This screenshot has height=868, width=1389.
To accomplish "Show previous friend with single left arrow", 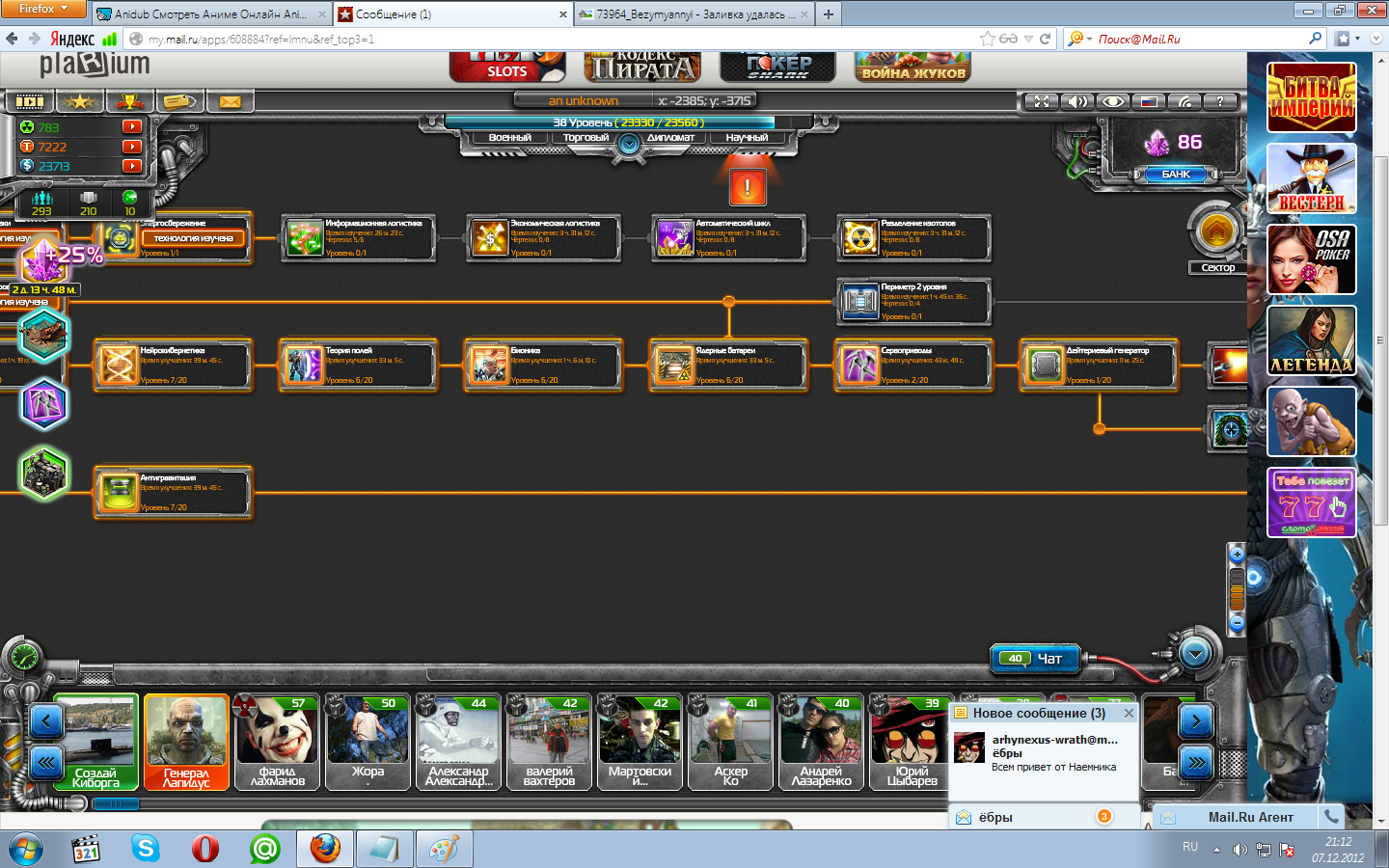I will pyautogui.click(x=46, y=720).
